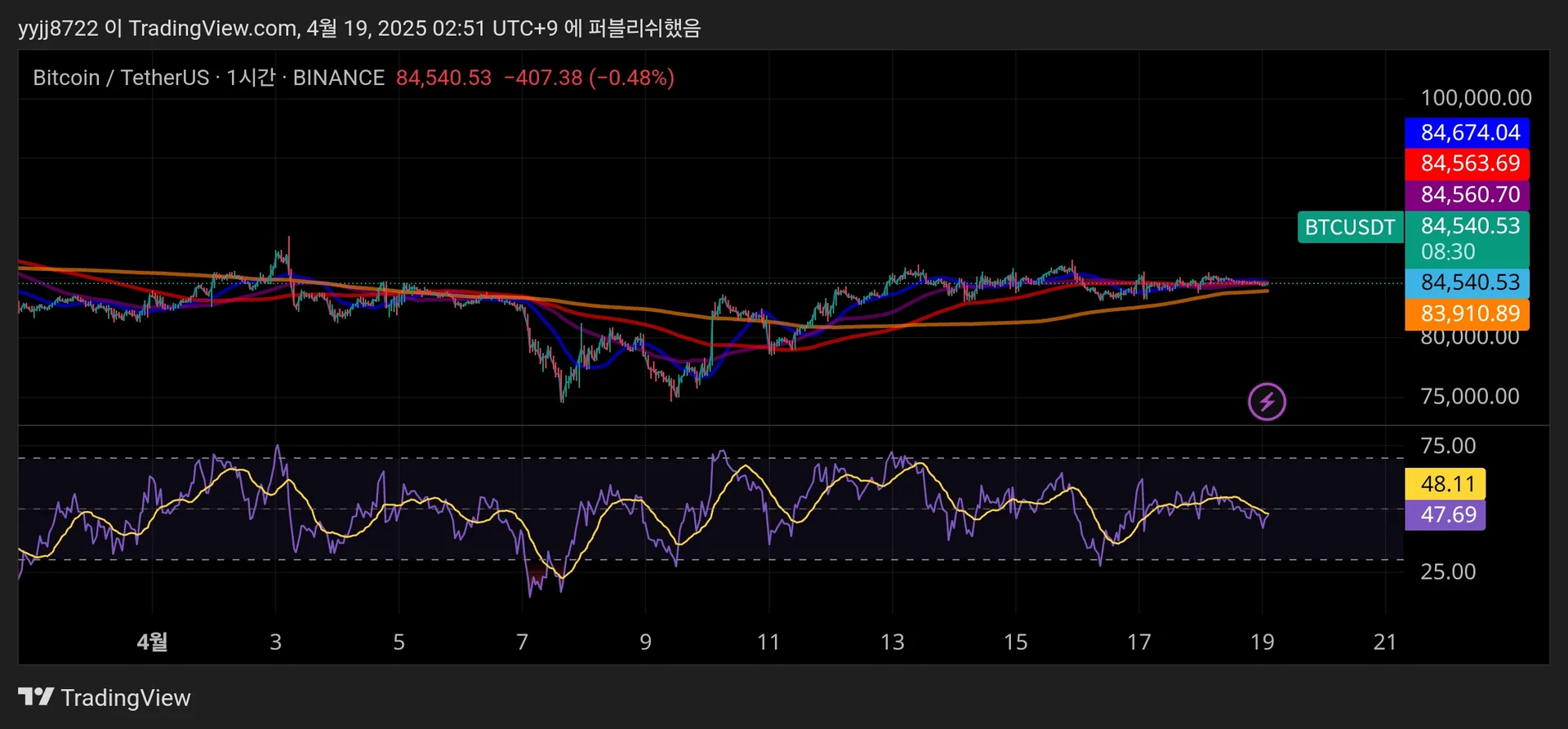Click the light blue 84,540.53 label
Screen dimensions: 1568x729
[x=1467, y=282]
